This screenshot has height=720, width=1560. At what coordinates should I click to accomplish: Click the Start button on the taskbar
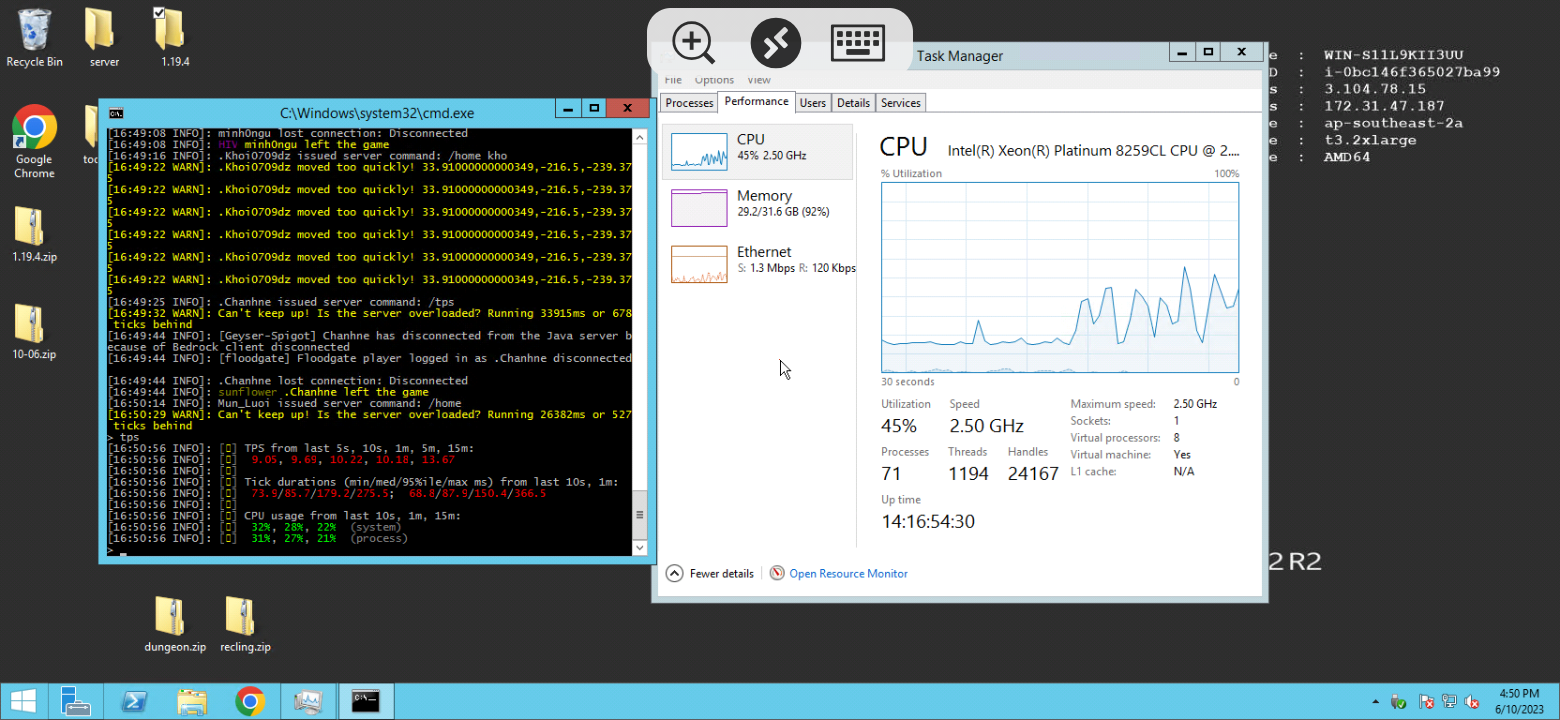click(23, 702)
